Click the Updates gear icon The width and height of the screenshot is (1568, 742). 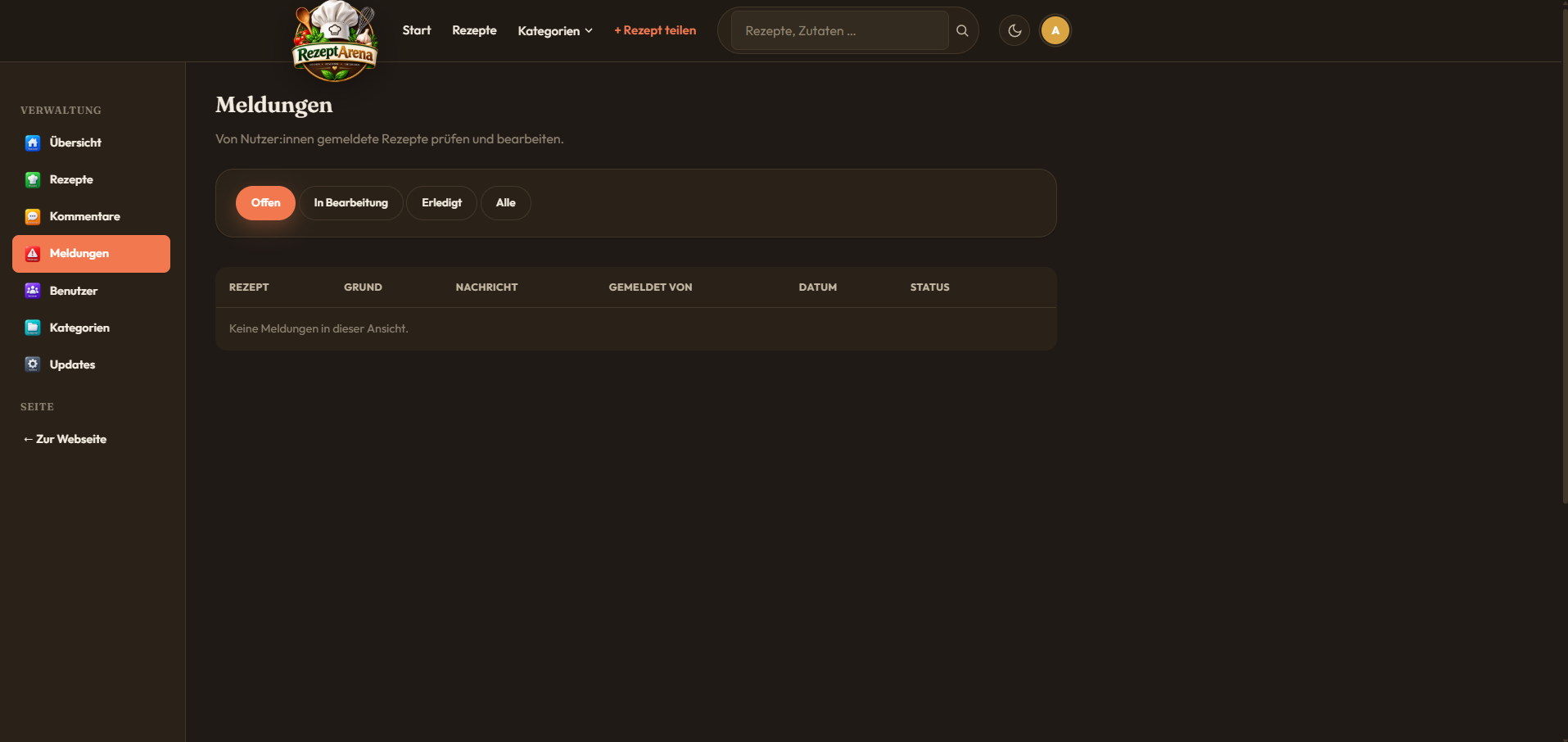[33, 364]
